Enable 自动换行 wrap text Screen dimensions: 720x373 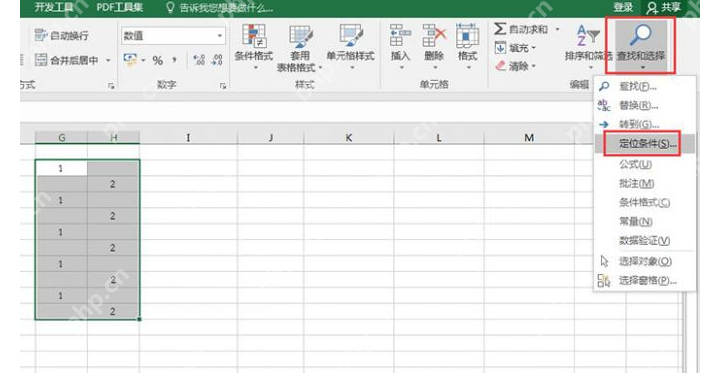coord(62,35)
